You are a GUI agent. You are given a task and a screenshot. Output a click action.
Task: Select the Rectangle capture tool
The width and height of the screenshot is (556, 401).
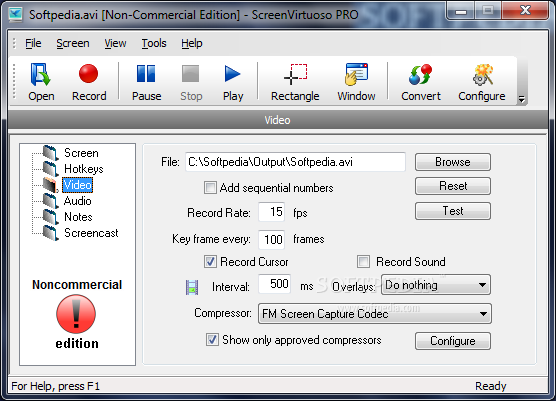point(295,82)
